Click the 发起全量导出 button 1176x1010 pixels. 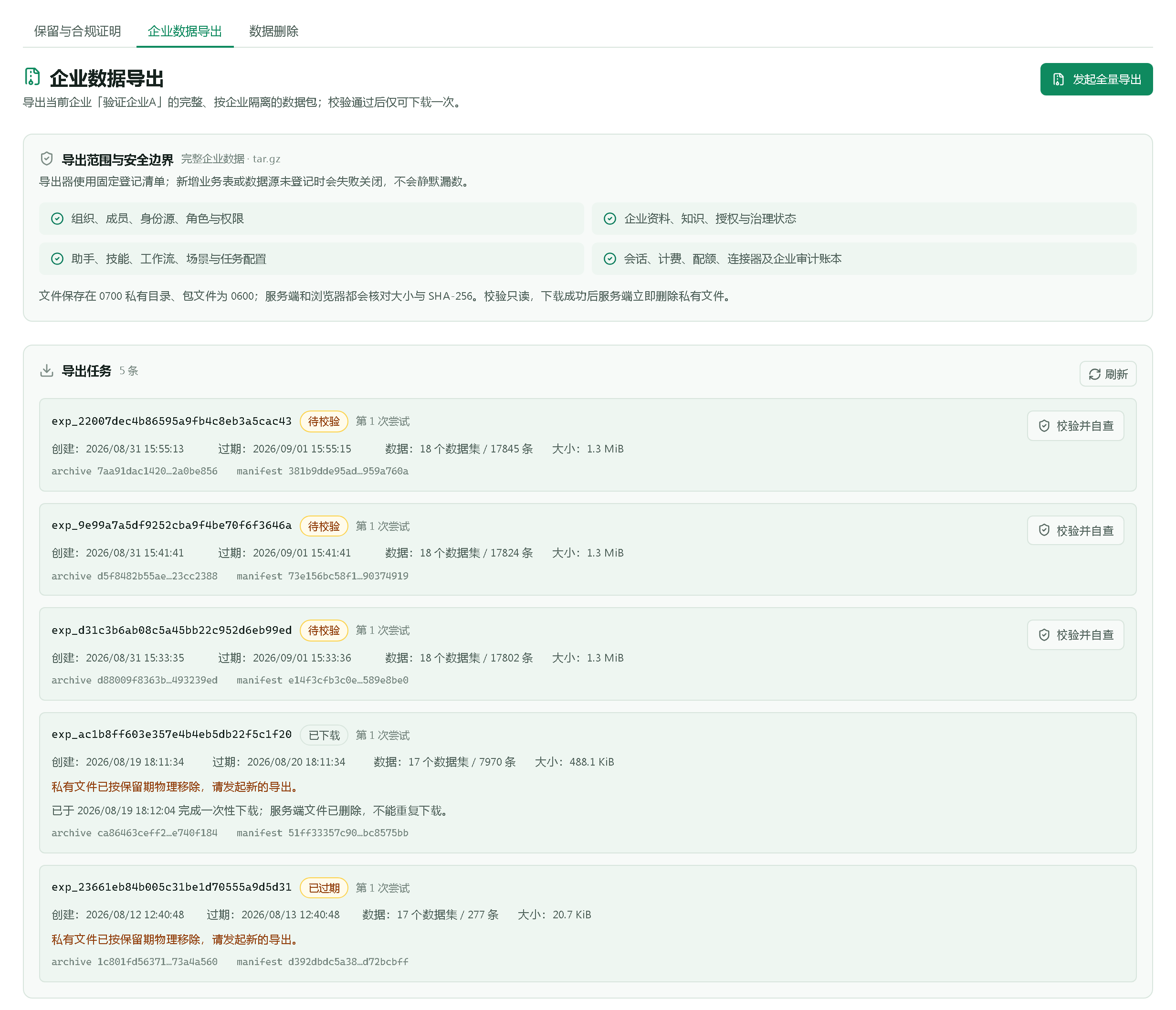[1096, 80]
